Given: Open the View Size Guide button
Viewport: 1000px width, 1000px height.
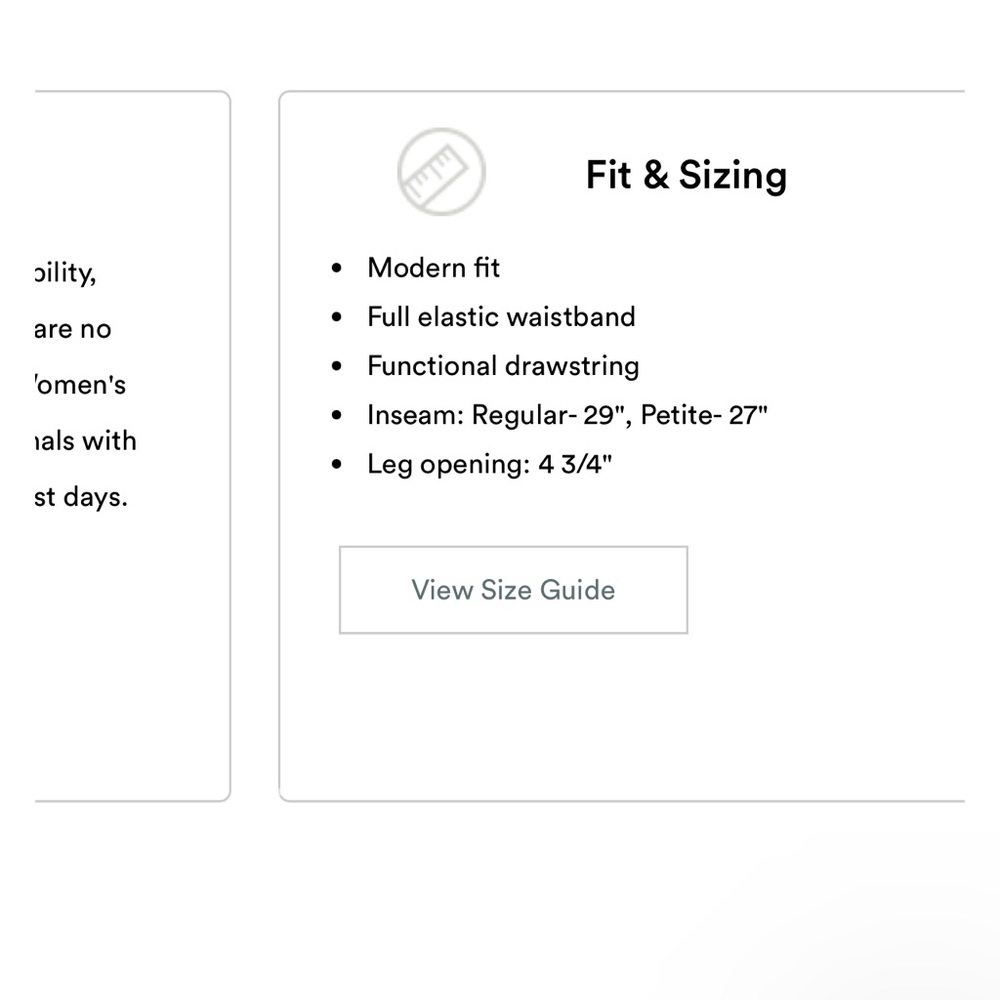Looking at the screenshot, I should (x=513, y=590).
